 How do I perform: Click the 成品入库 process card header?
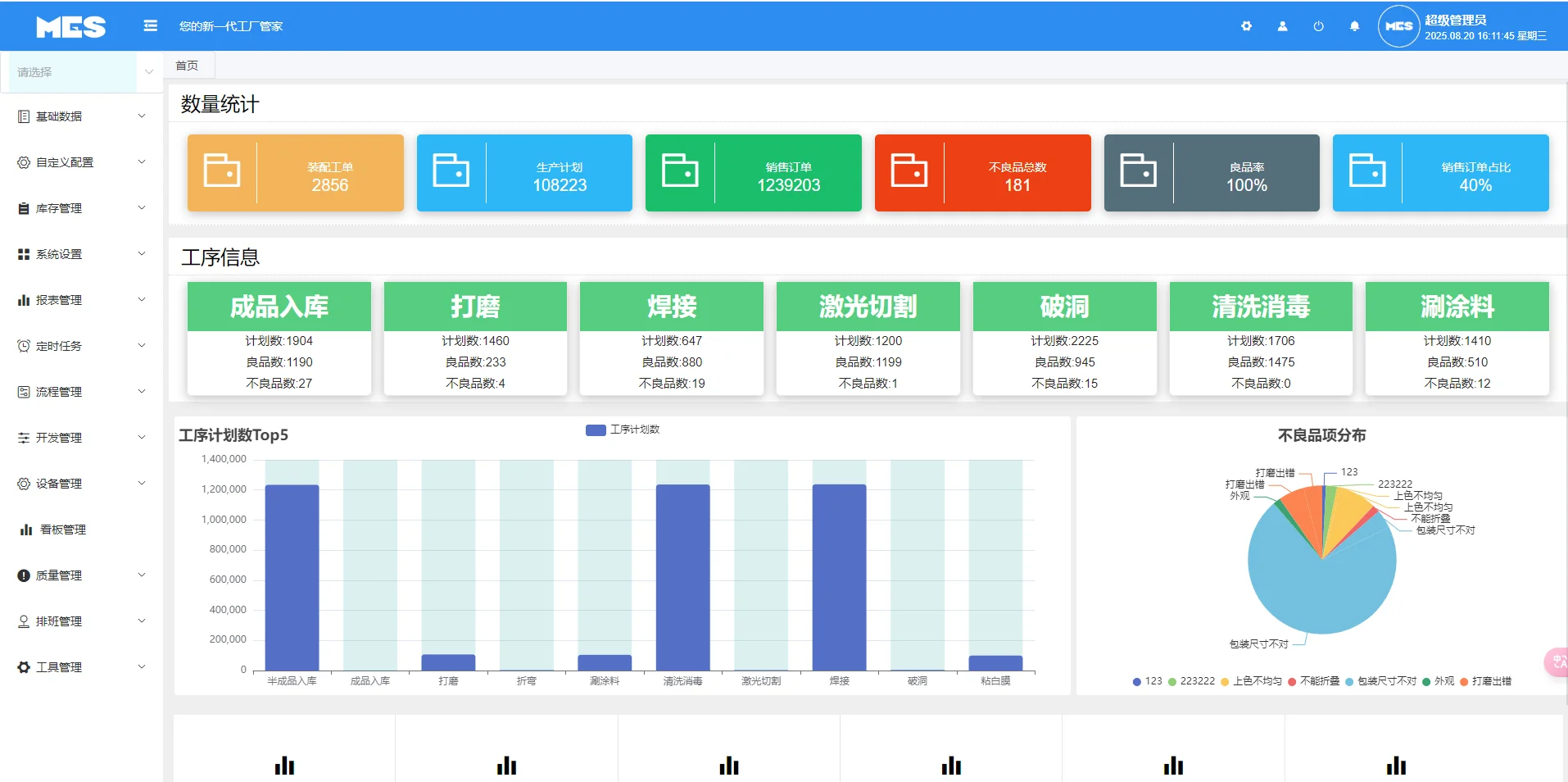point(279,307)
